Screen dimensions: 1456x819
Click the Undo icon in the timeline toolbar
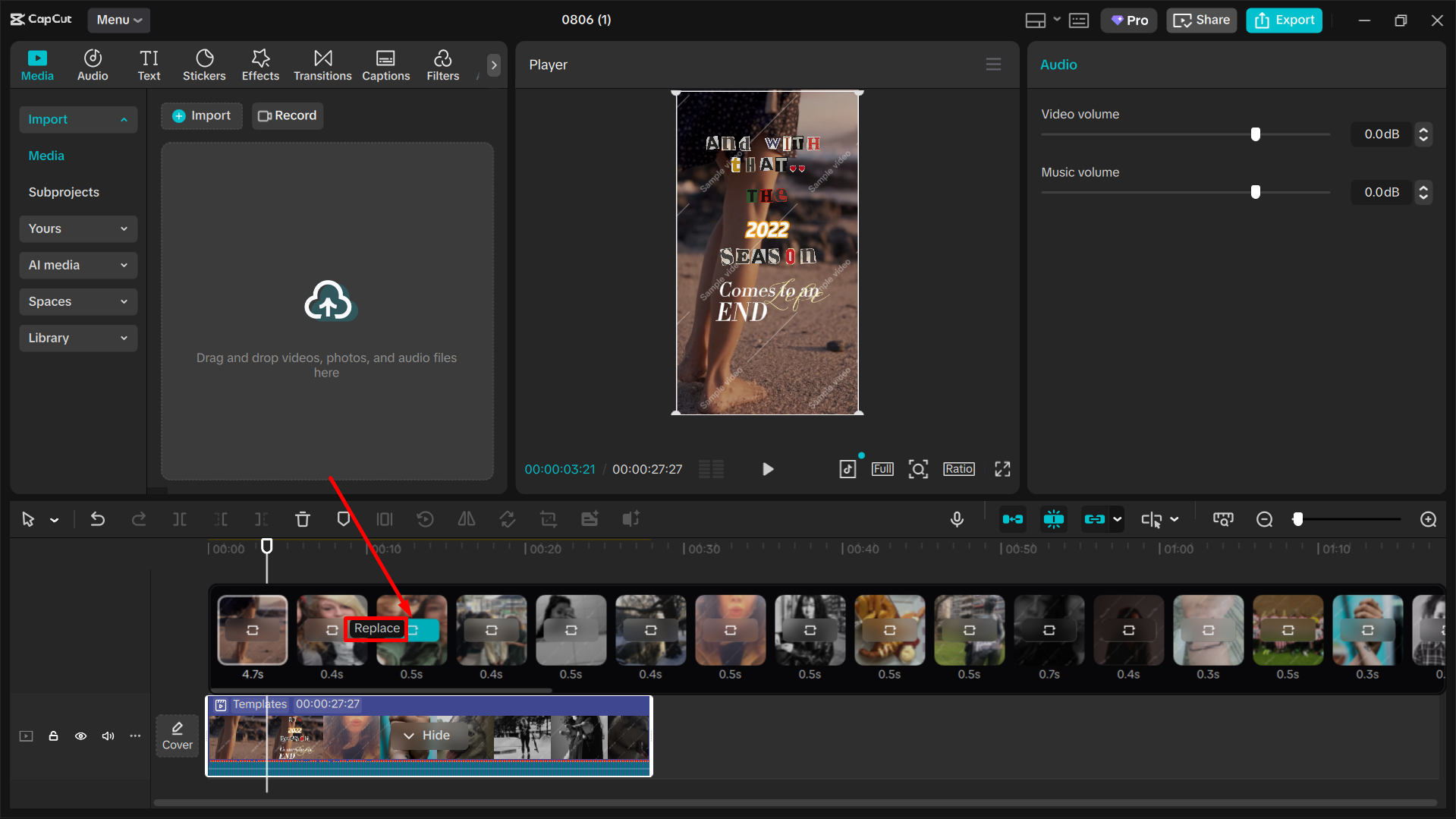98,519
